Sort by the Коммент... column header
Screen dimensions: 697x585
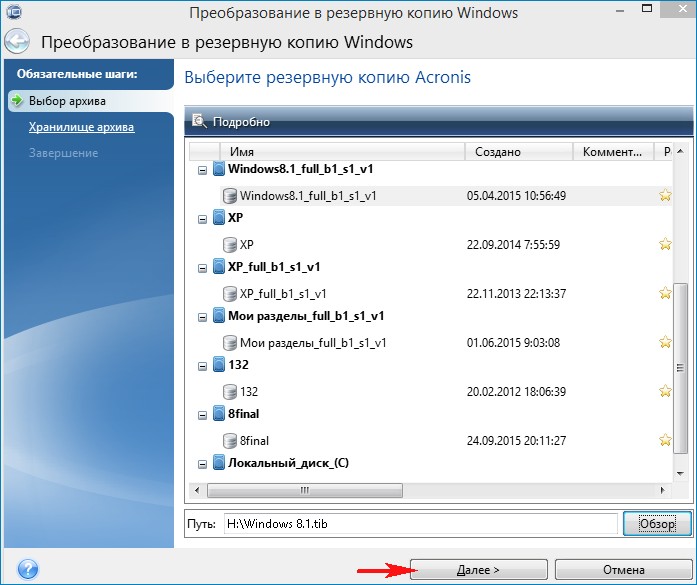click(x=613, y=152)
